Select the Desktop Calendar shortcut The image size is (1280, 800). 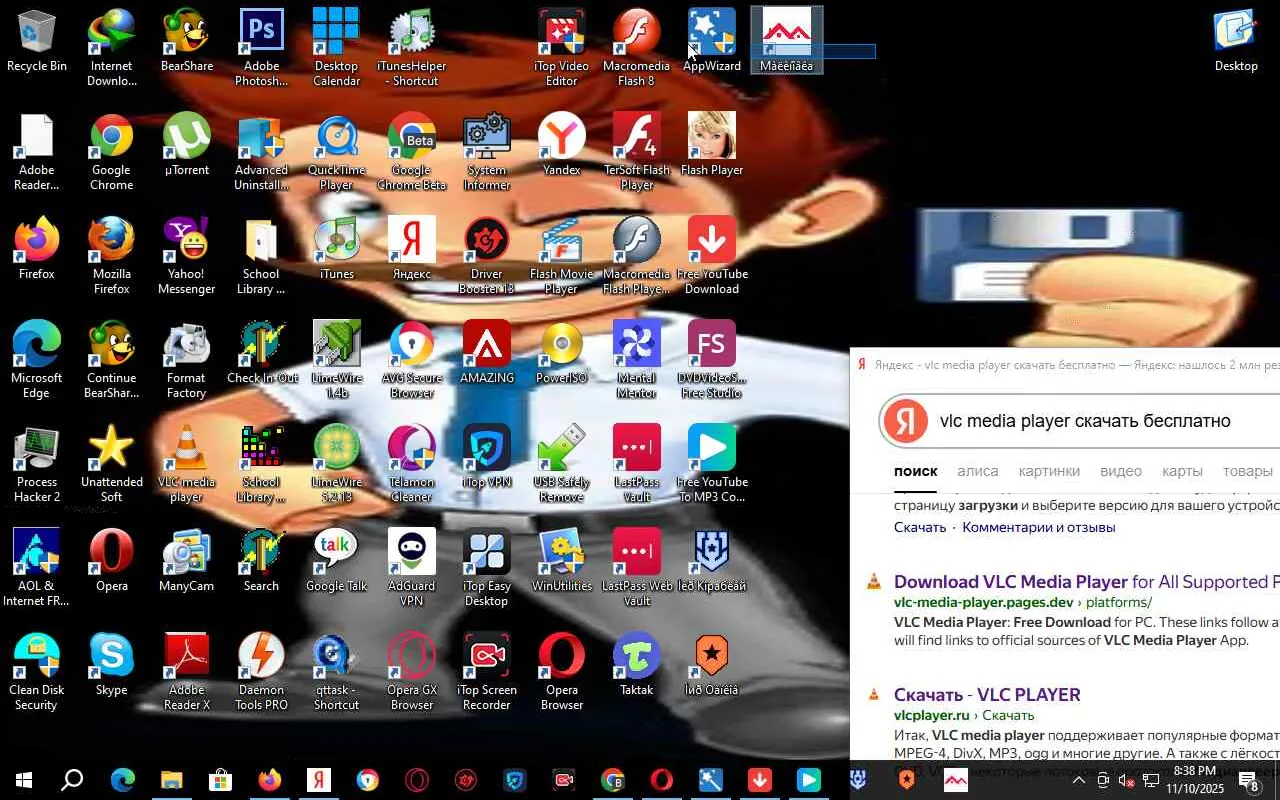(x=336, y=48)
